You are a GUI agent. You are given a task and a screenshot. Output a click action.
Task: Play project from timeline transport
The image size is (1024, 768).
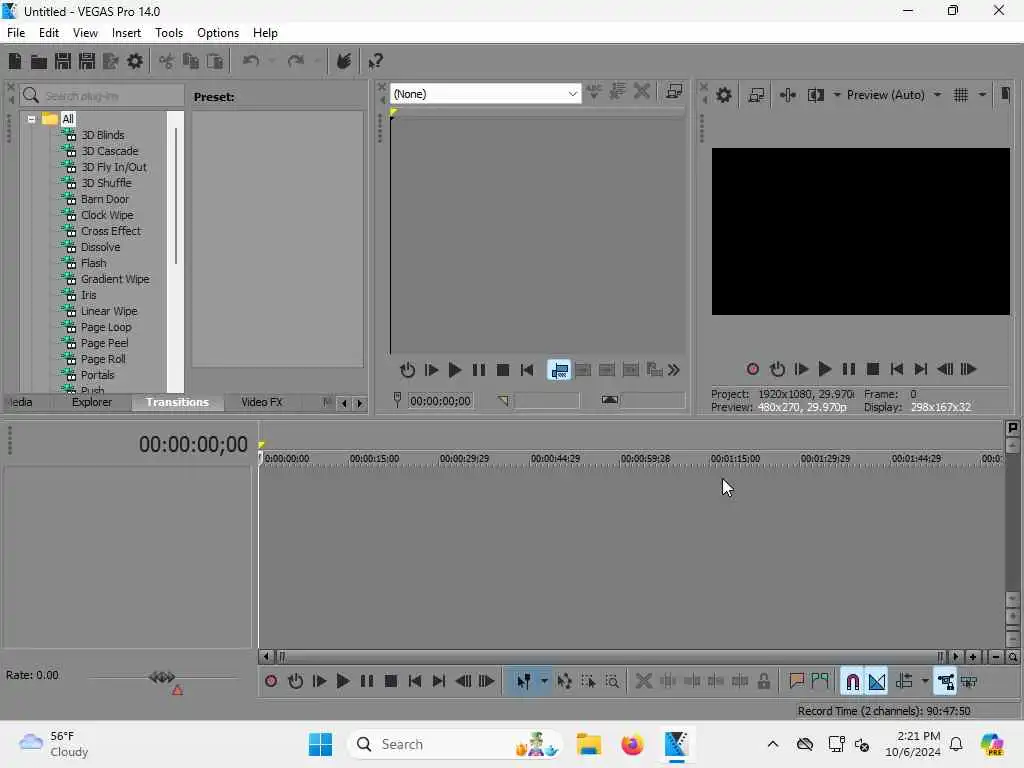pyautogui.click(x=343, y=682)
